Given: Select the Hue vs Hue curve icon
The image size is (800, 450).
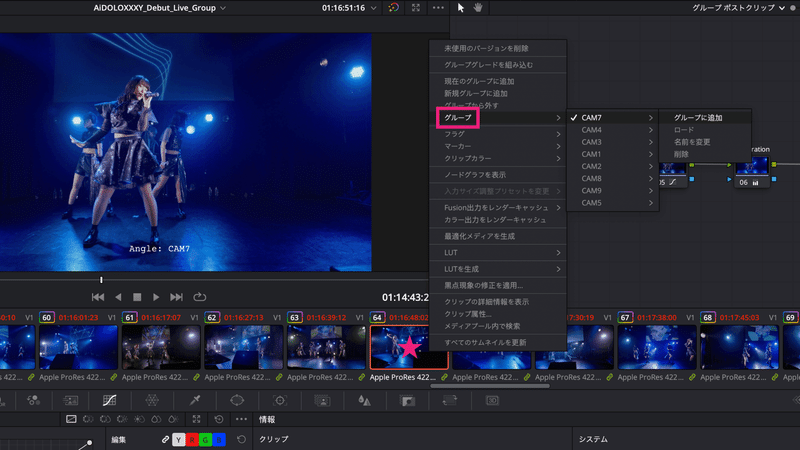Looking at the screenshot, I should point(88,419).
